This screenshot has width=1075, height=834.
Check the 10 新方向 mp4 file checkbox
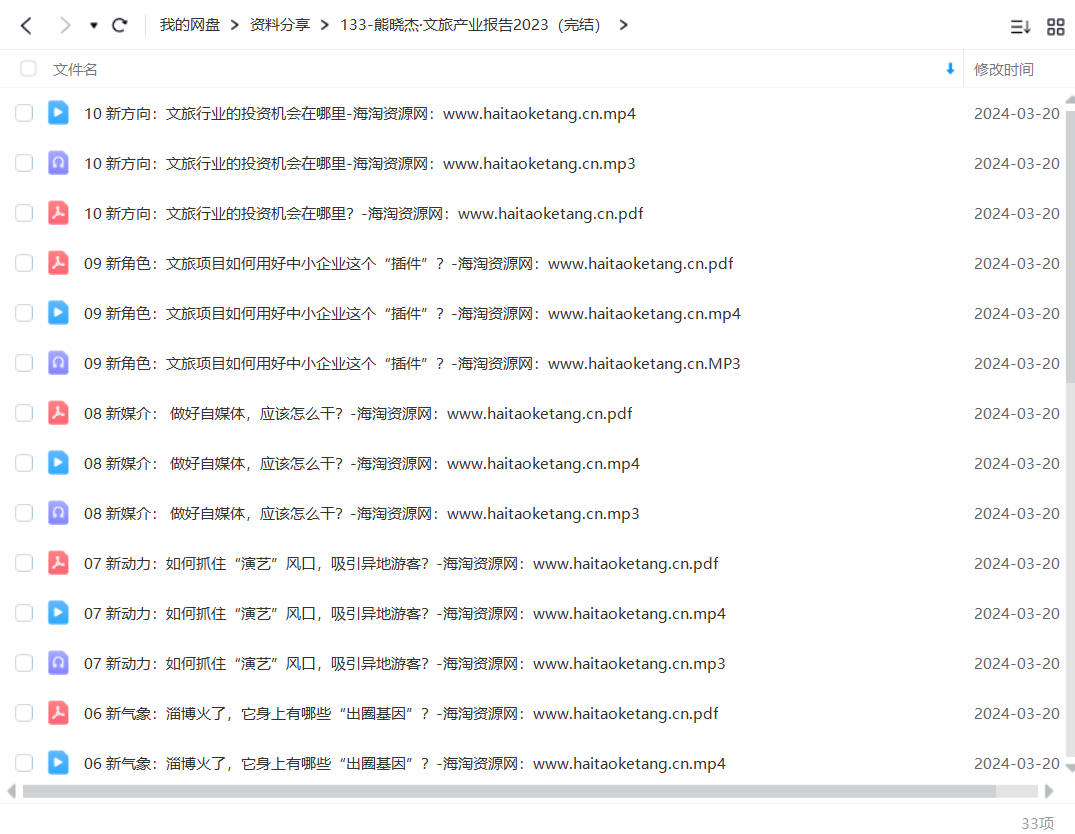pos(24,113)
